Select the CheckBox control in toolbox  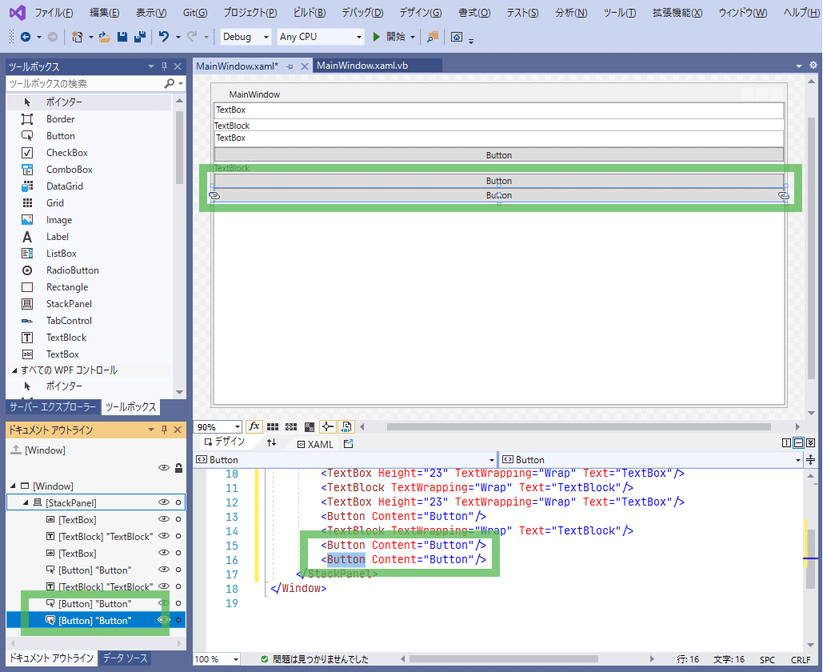tap(66, 153)
